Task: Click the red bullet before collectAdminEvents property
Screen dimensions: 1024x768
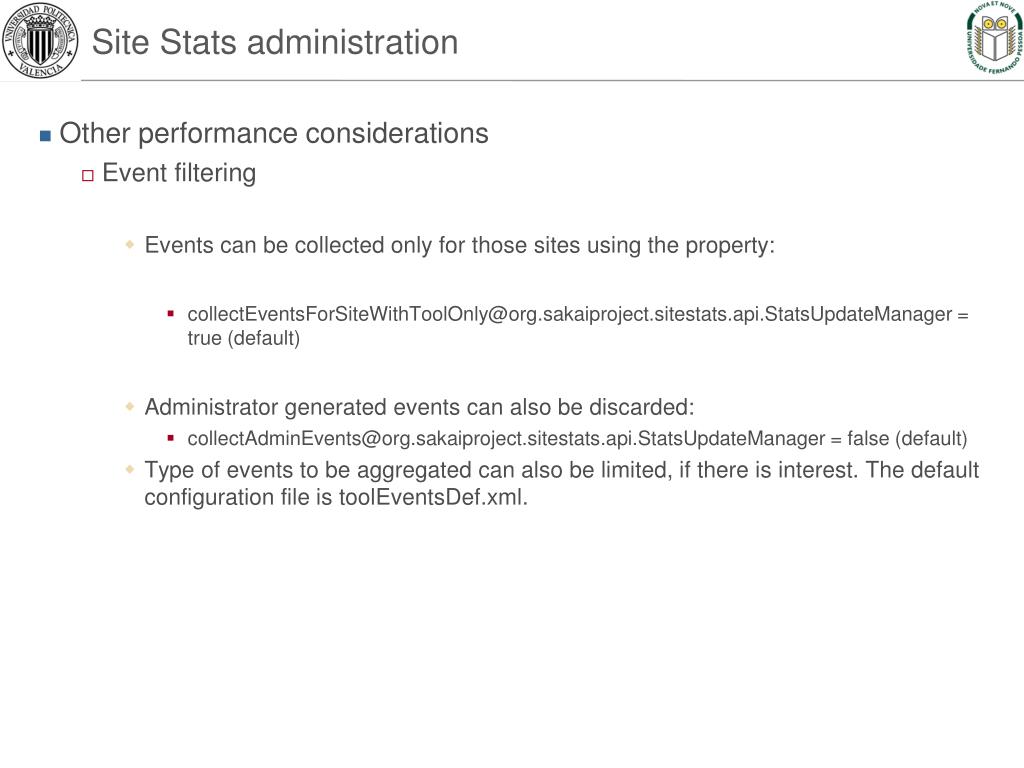Action: tap(170, 438)
